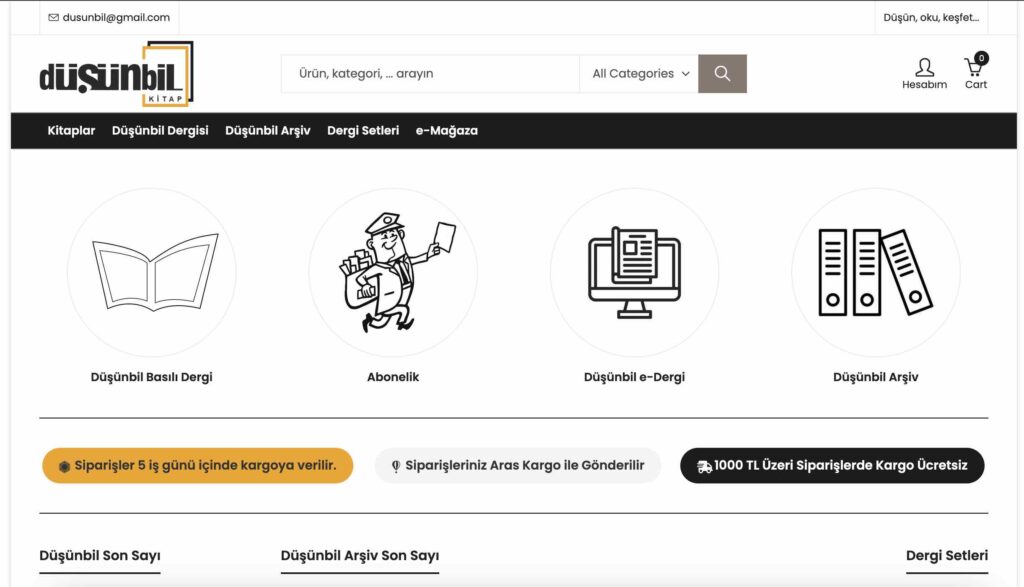Click the postman Abonelik illustration
Screen dimensions: 1024x587
pyautogui.click(x=396, y=272)
